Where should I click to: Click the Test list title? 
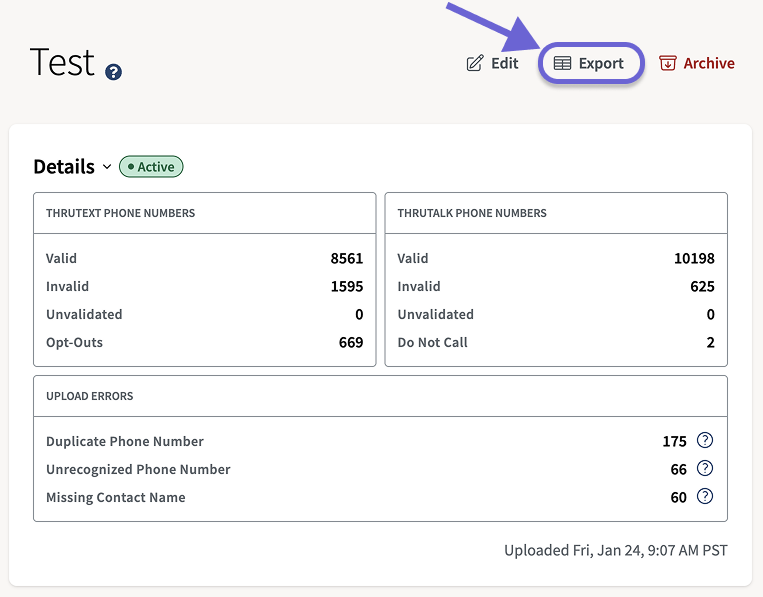point(62,62)
